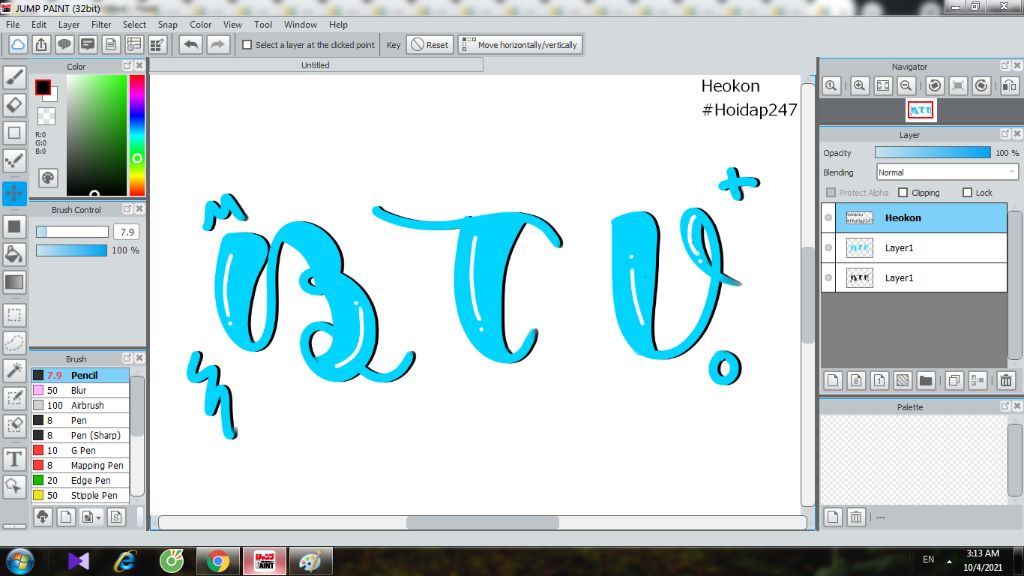Select the Move tool
The image size is (1024, 576).
(14, 193)
